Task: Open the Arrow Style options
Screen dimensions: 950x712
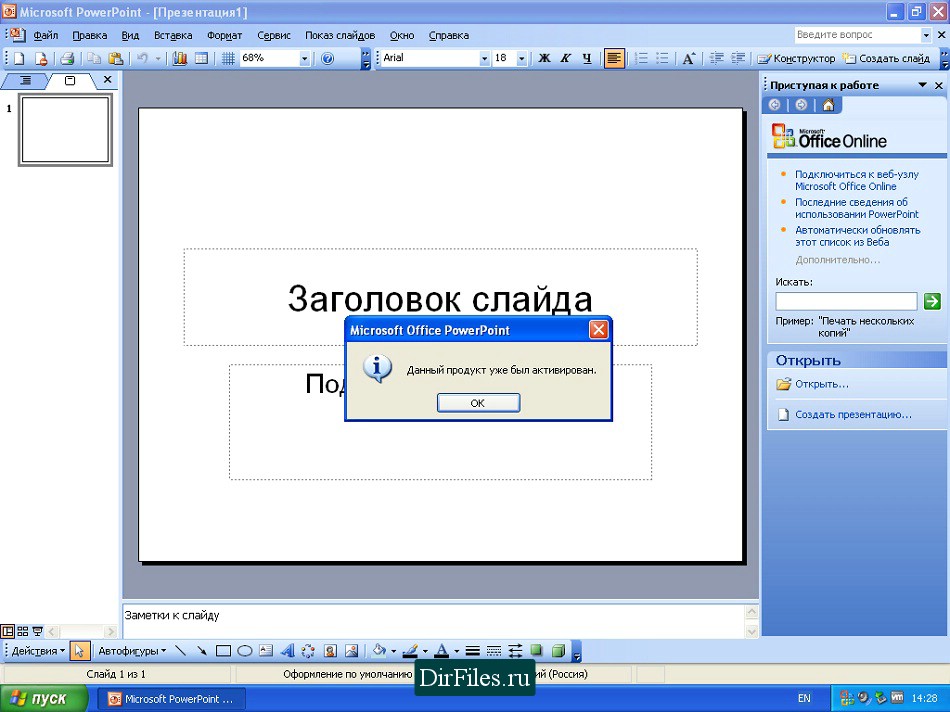Action: (515, 651)
